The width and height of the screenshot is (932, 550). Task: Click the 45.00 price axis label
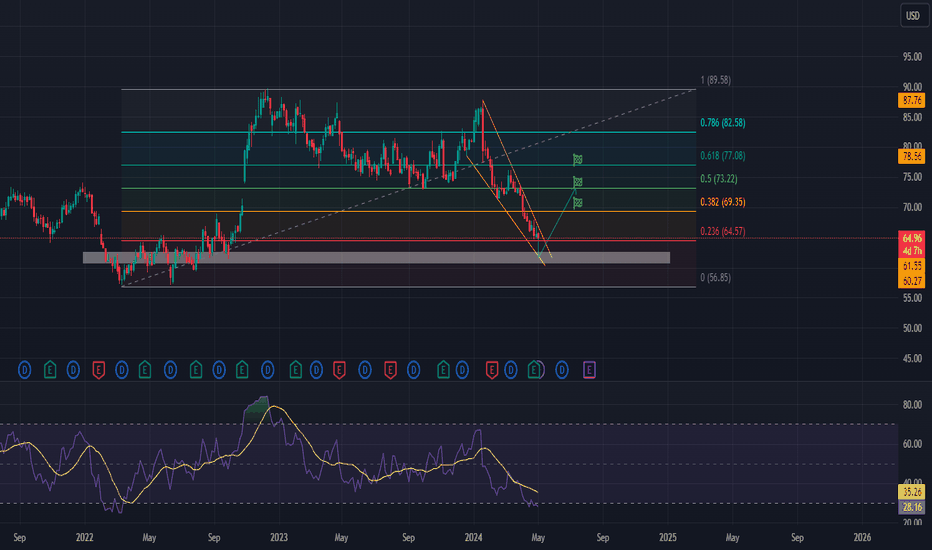coord(912,359)
